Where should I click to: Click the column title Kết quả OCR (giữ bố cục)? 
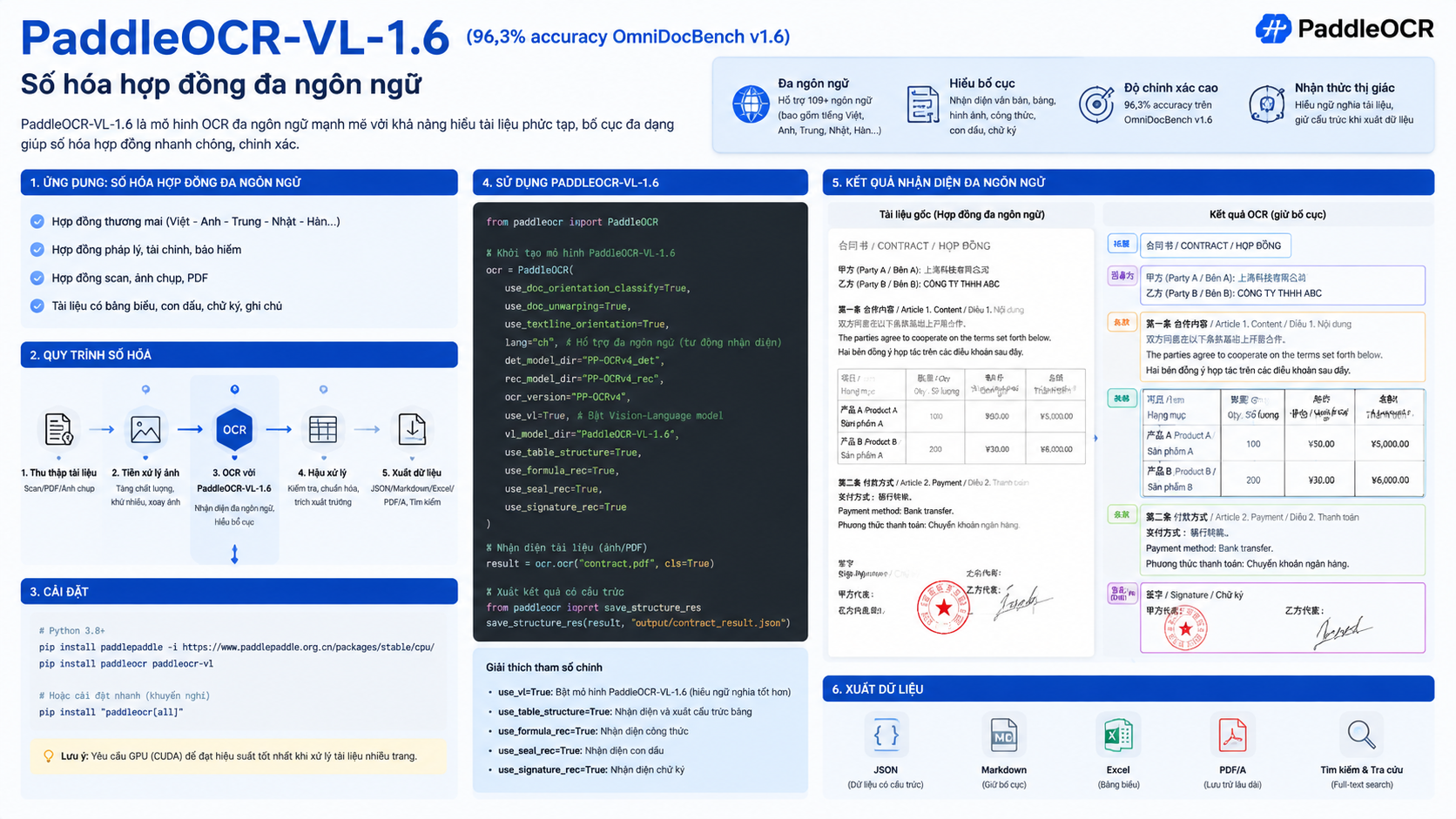pyautogui.click(x=1267, y=215)
